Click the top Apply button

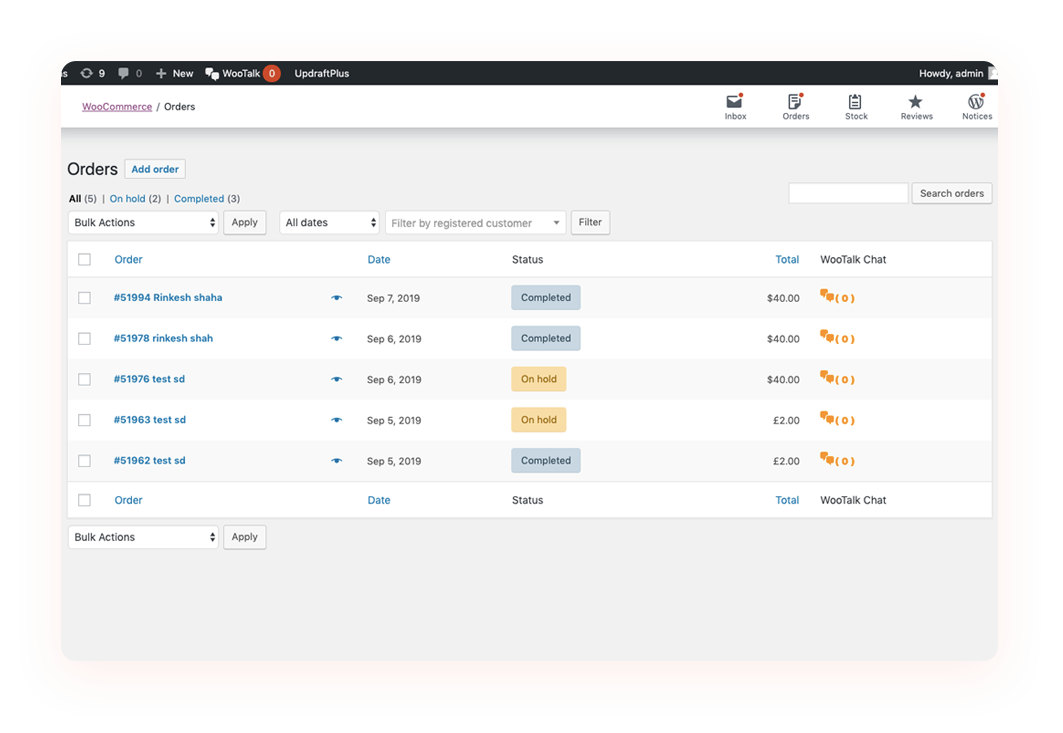coord(245,222)
